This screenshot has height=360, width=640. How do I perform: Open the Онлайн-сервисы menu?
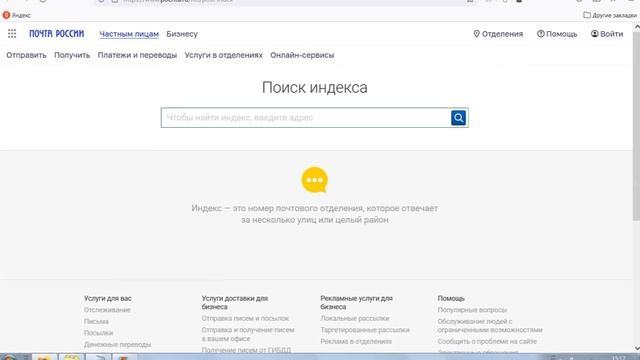click(302, 55)
